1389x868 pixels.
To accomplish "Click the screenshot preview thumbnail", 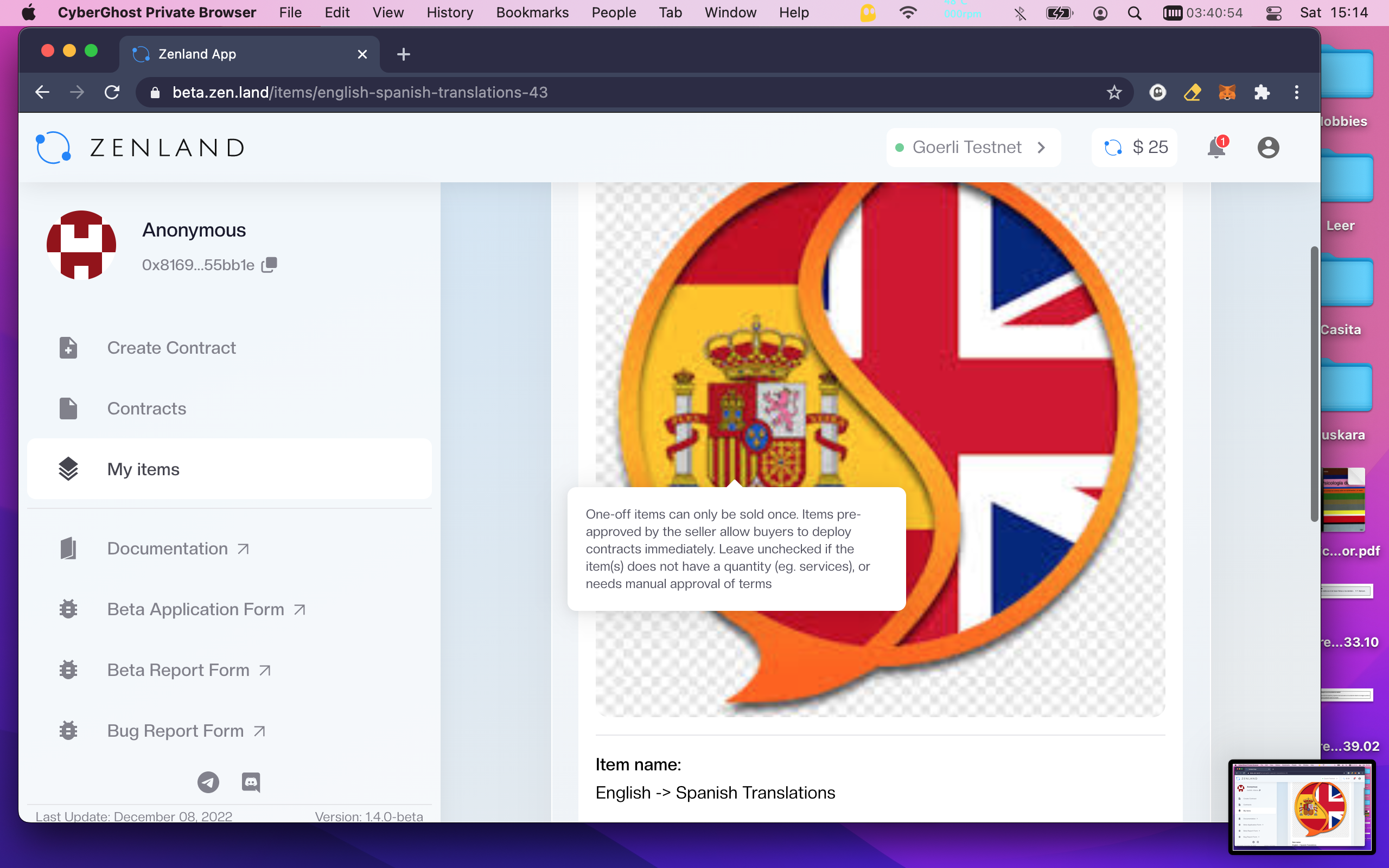I will [x=1302, y=807].
